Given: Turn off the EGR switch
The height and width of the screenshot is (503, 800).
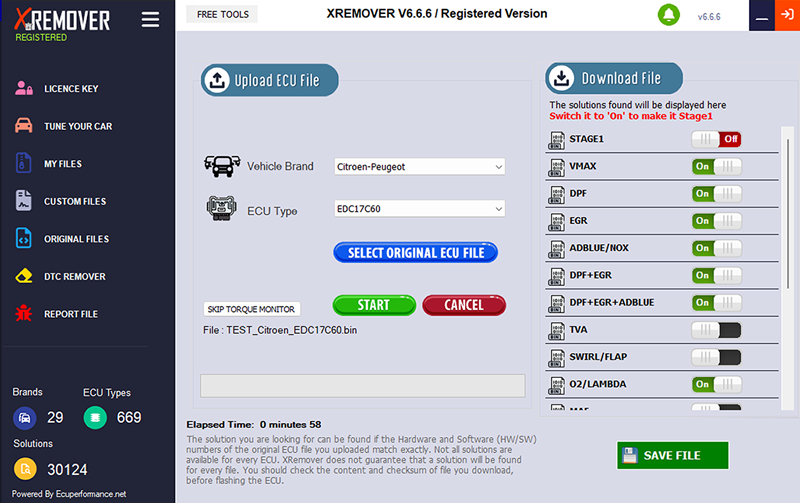Looking at the screenshot, I should click(x=716, y=221).
